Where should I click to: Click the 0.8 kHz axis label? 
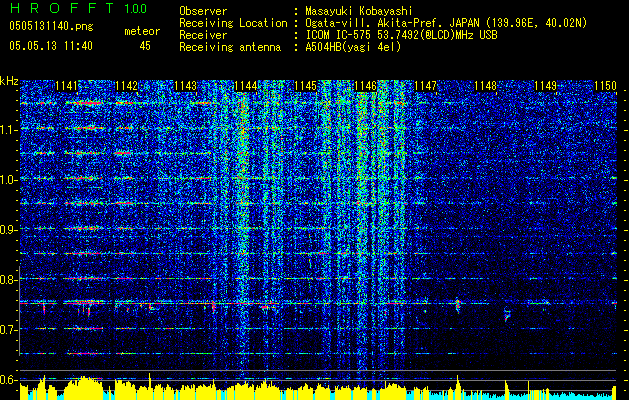(8, 280)
